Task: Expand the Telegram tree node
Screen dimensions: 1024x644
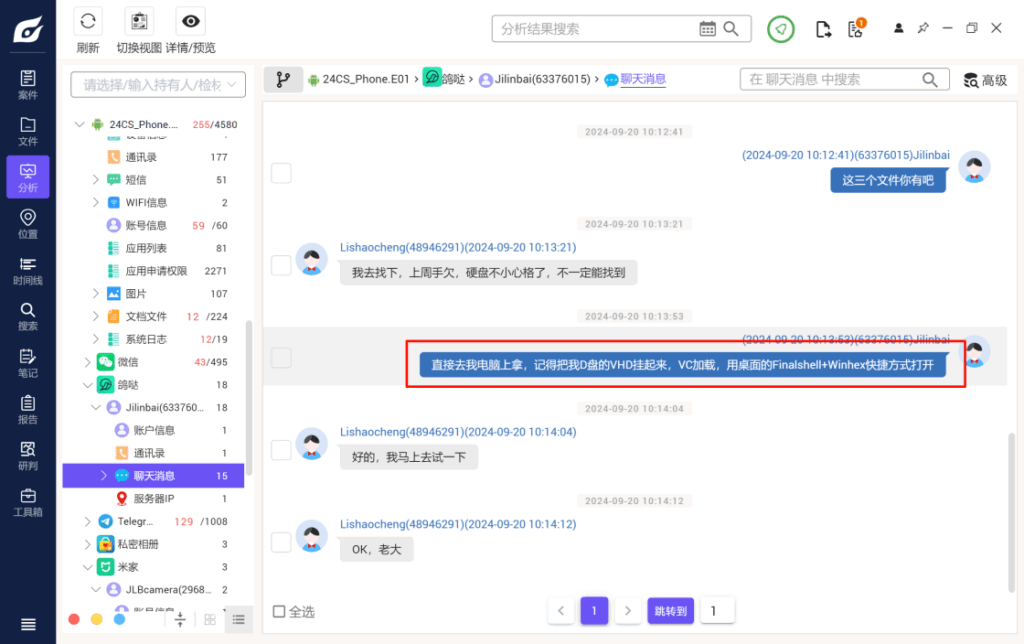Action: [86, 521]
